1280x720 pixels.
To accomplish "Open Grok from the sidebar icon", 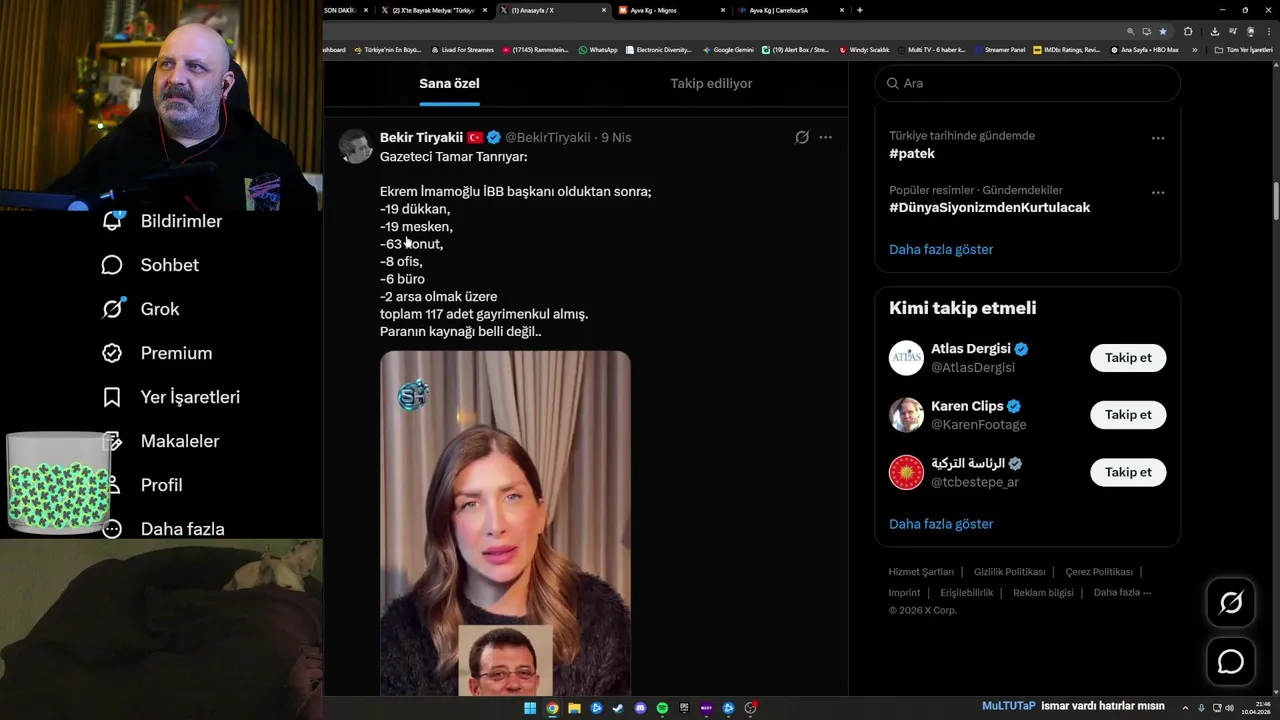I will point(112,309).
